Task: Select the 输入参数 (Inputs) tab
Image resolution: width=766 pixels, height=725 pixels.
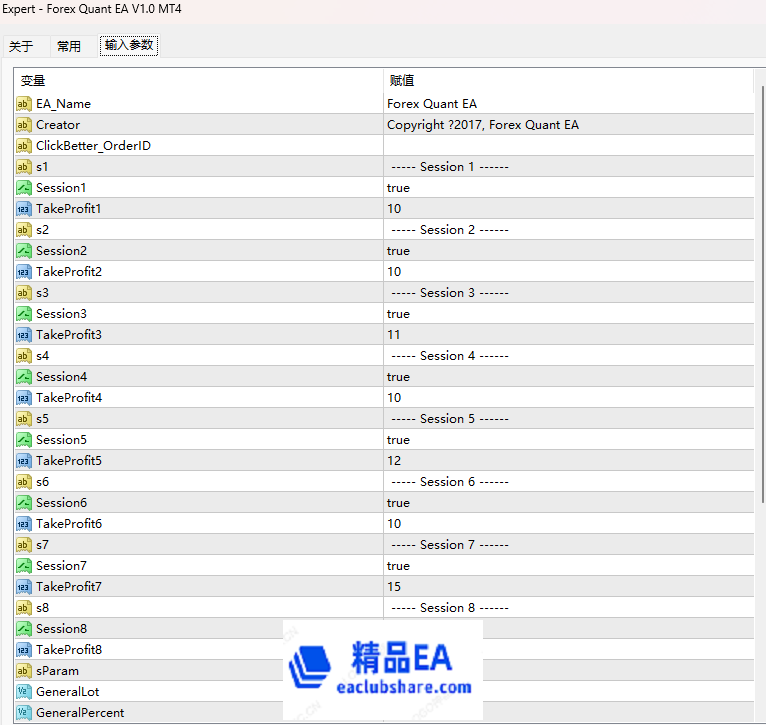Action: point(129,45)
